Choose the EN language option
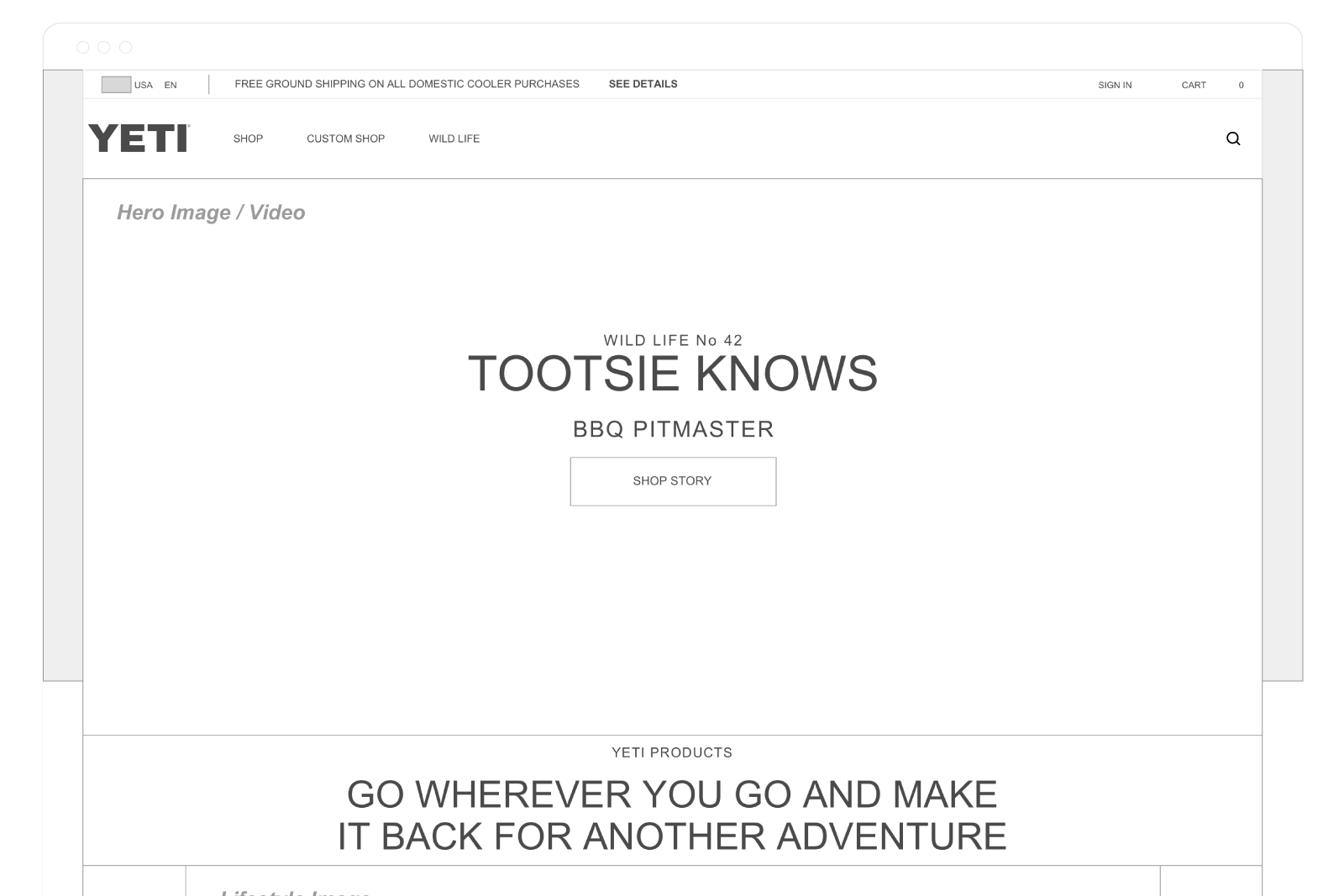The image size is (1344, 896). click(x=171, y=85)
